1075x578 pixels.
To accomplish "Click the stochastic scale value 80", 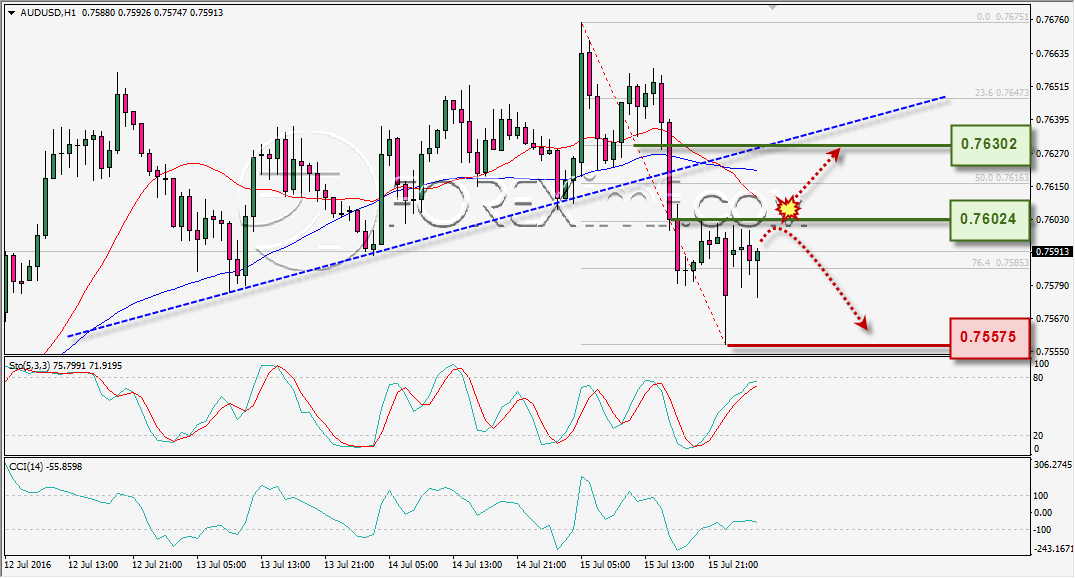I will [x=1038, y=378].
